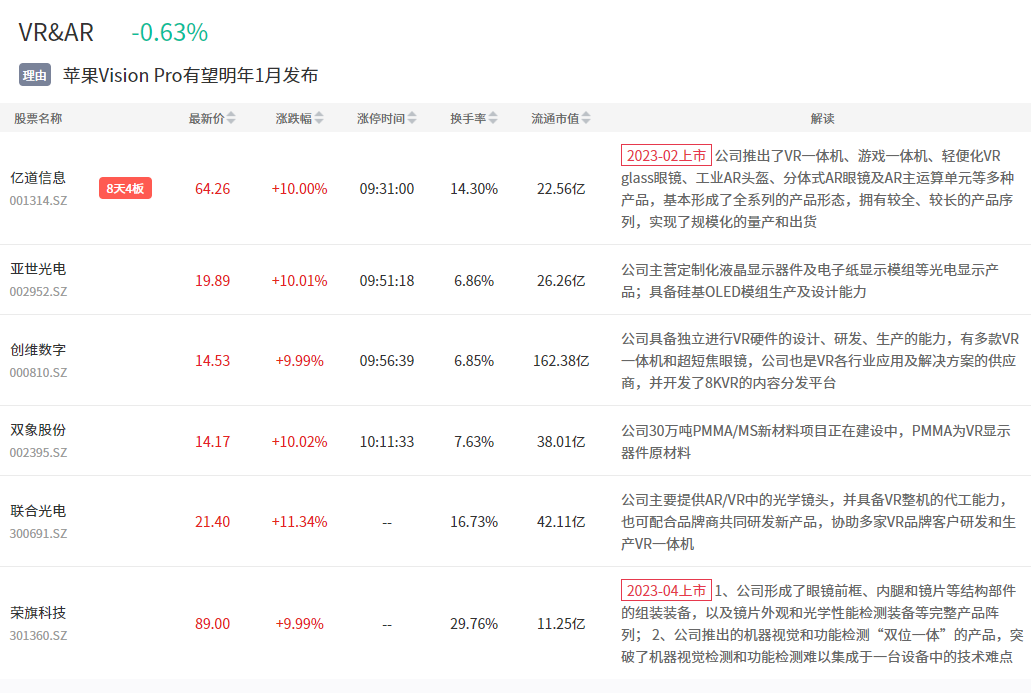The height and width of the screenshot is (693, 1031).
Task: Click market cap 38.01亿
Action: pos(561,442)
